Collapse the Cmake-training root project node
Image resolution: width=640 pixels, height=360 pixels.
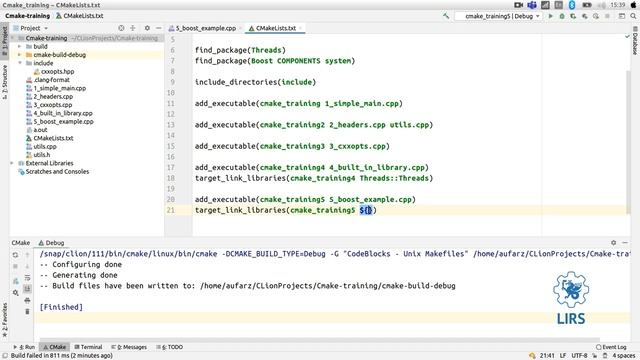12,38
